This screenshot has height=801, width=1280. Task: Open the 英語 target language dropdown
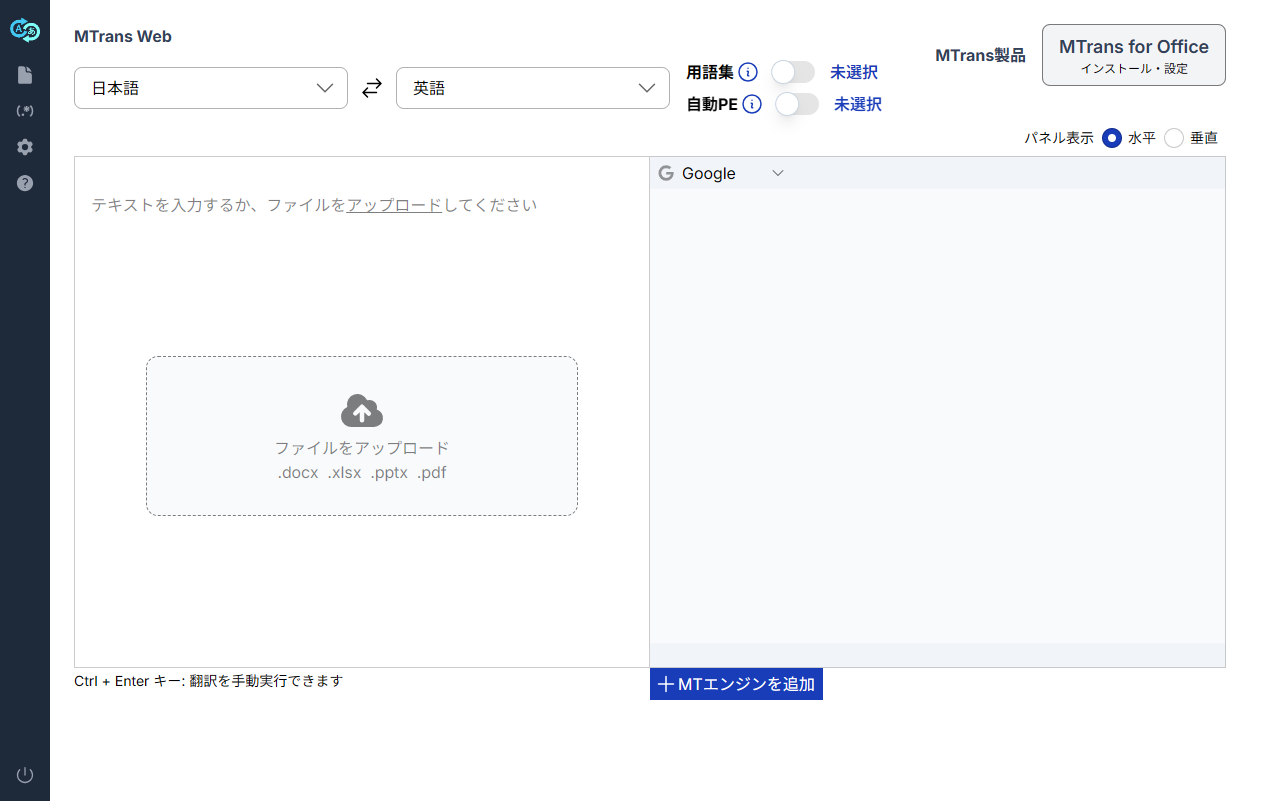[x=533, y=88]
